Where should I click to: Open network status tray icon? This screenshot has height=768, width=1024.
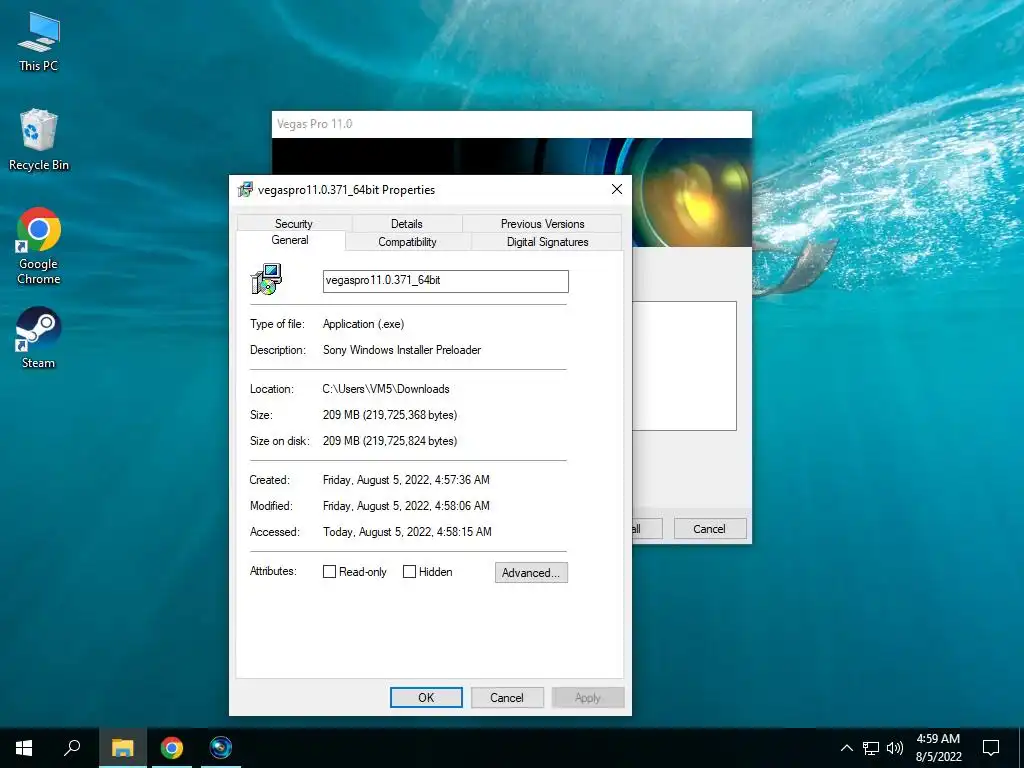(871, 748)
